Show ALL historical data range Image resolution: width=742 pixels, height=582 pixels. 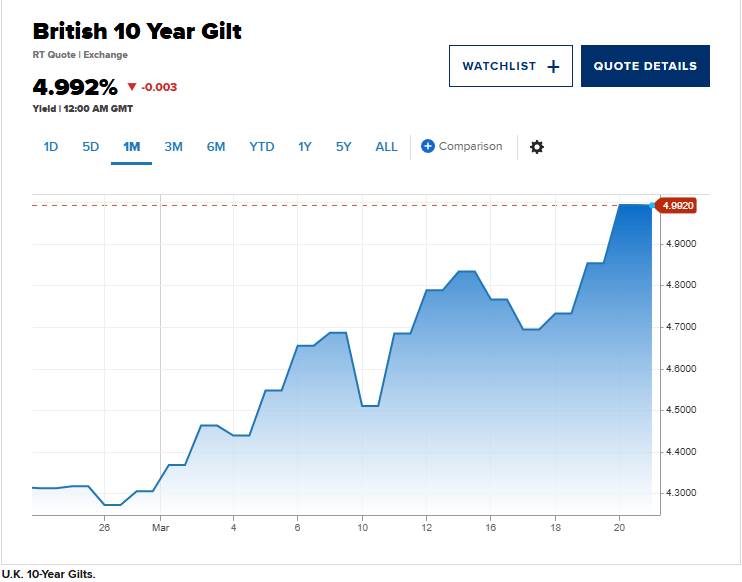pos(386,147)
